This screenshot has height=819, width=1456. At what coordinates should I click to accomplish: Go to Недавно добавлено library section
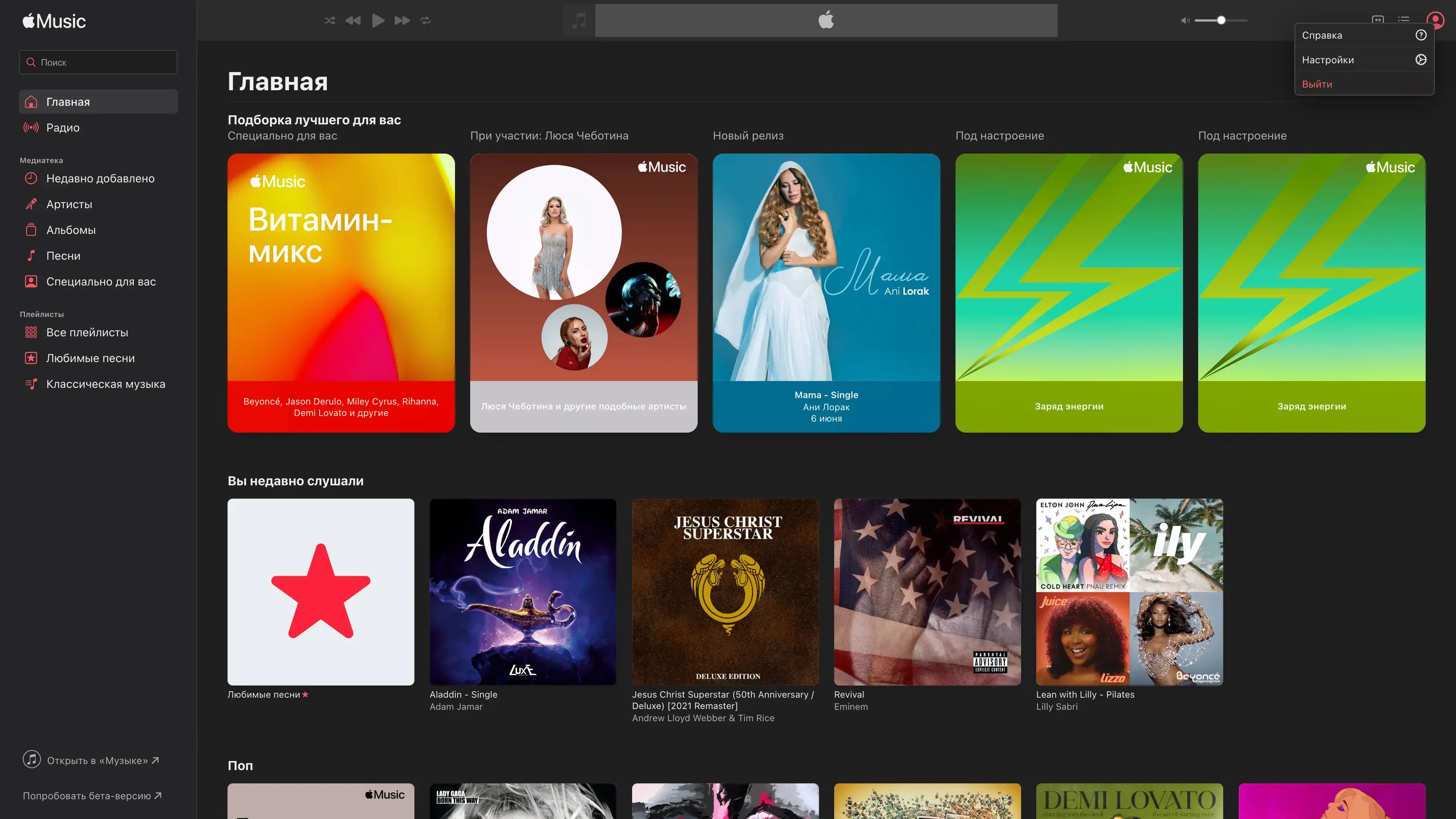100,179
